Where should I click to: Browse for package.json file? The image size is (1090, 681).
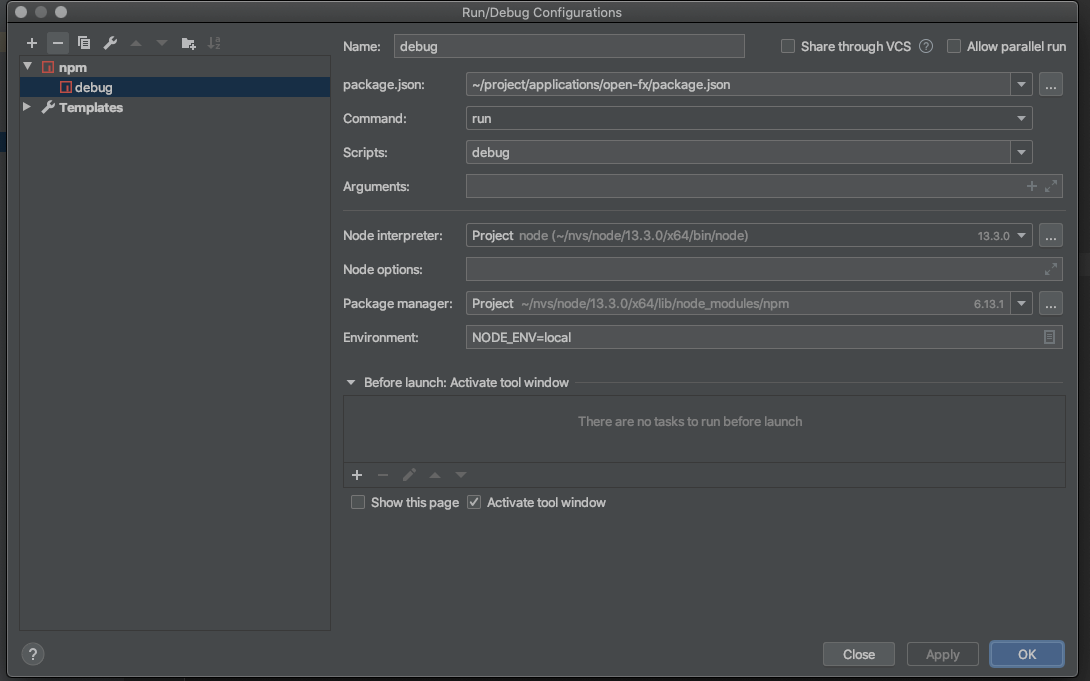tap(1050, 85)
